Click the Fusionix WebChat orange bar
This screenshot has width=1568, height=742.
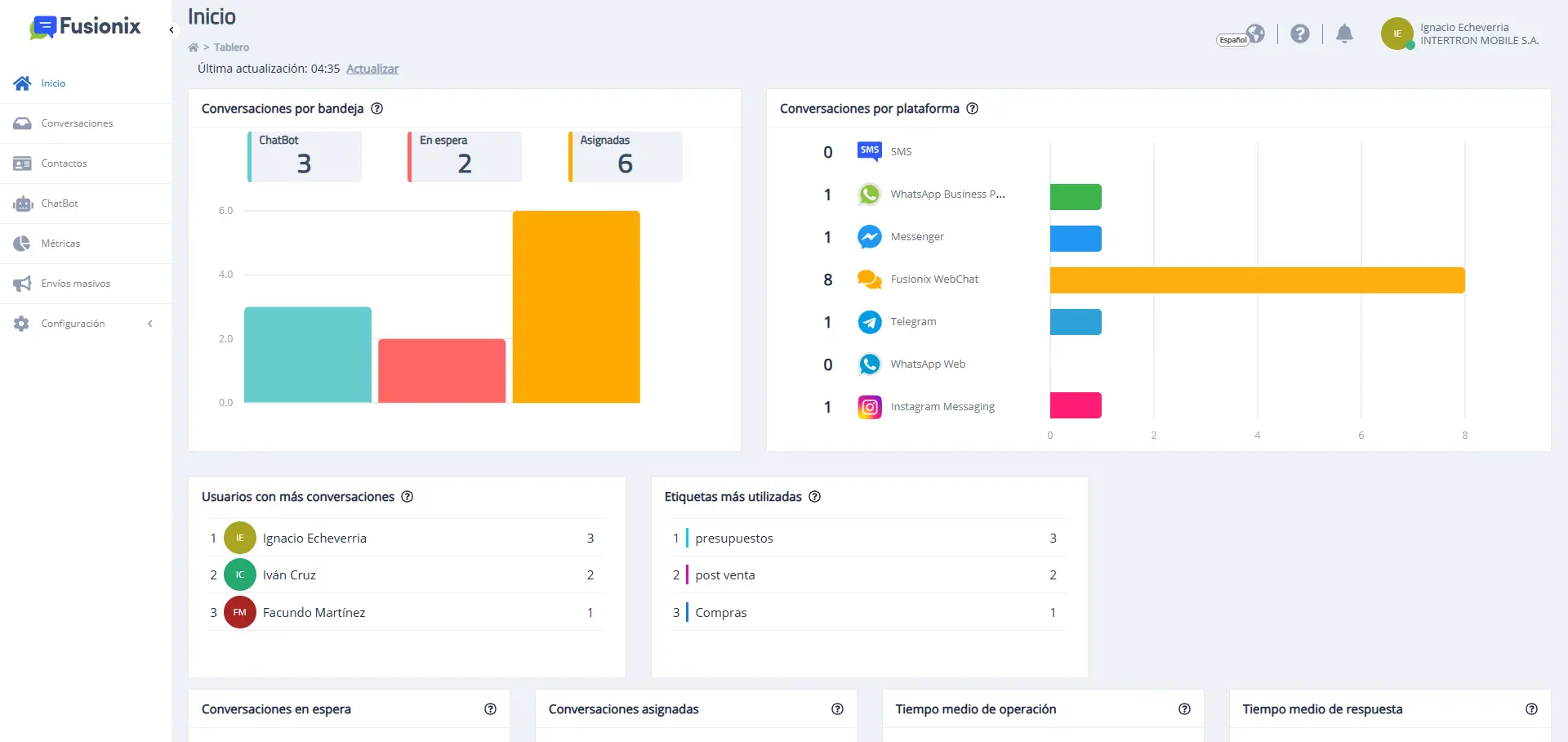(1258, 280)
